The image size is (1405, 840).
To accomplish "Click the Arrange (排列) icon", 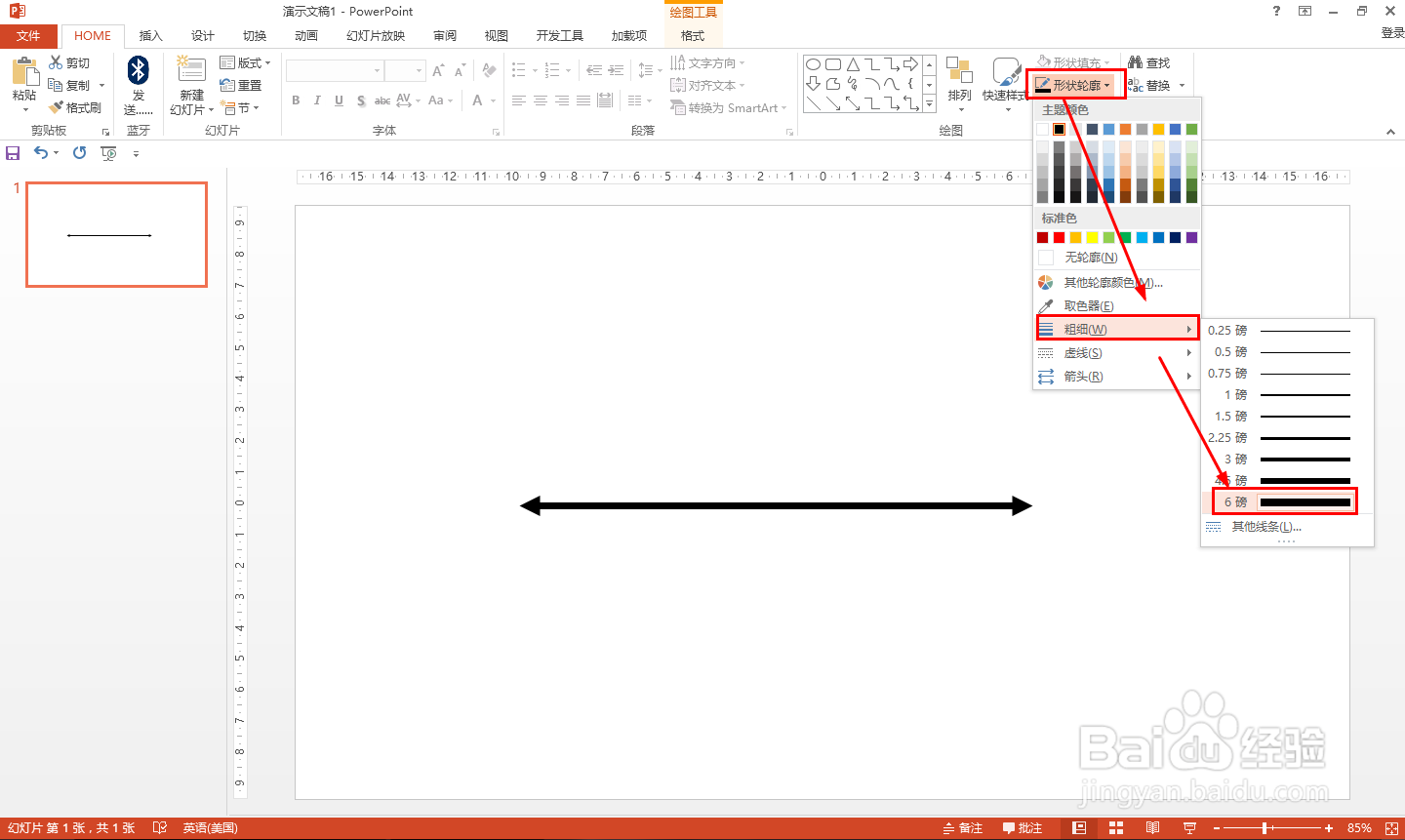I will coord(960,70).
